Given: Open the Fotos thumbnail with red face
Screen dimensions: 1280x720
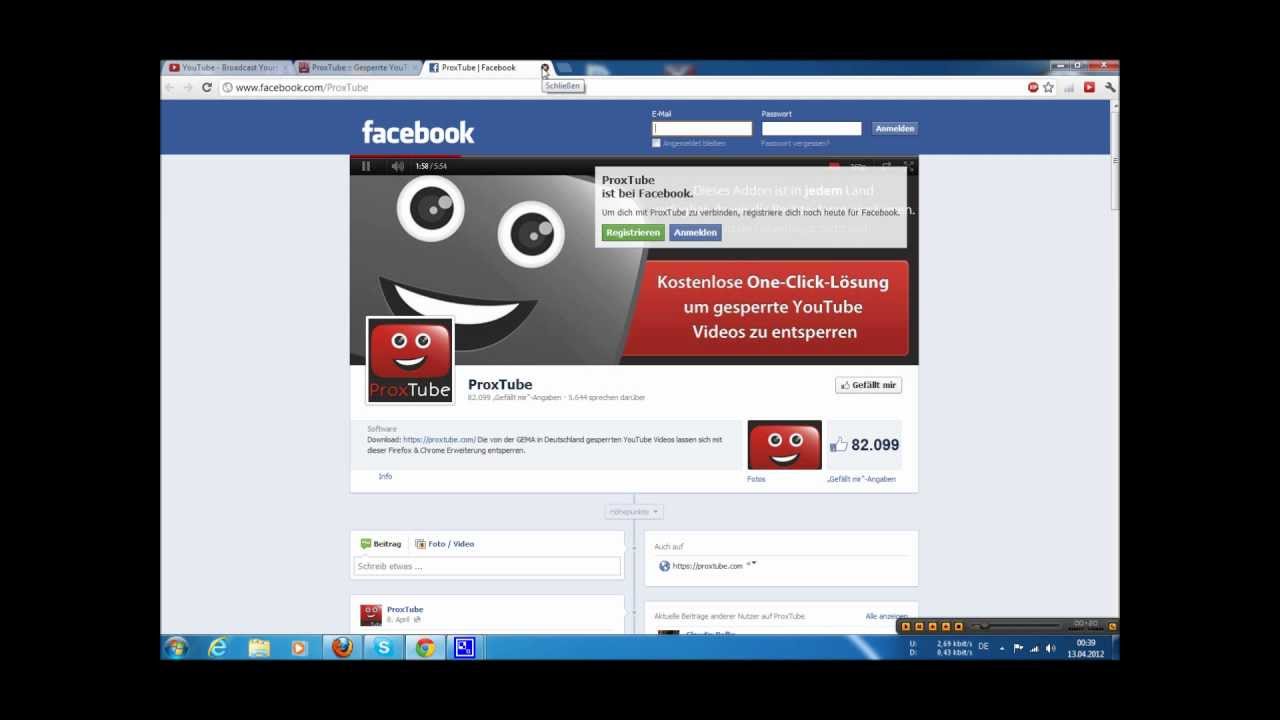Looking at the screenshot, I should tap(784, 445).
